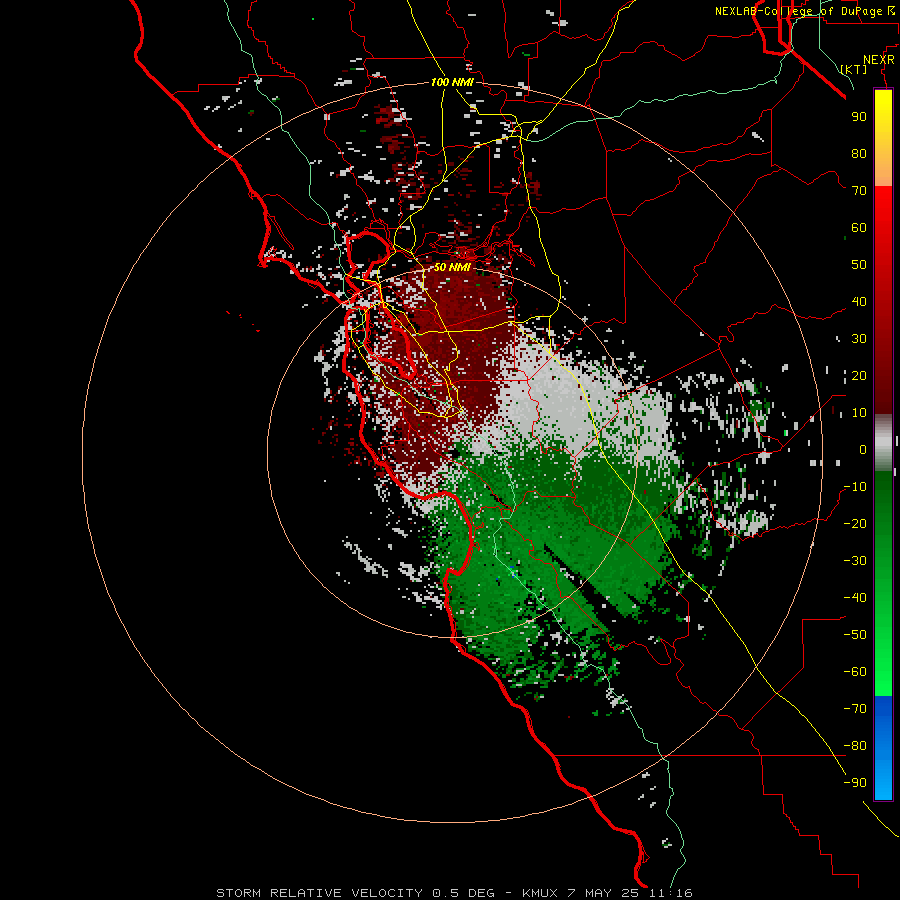Click the "80" value on velocity scale
900x900 pixels.
(x=859, y=153)
